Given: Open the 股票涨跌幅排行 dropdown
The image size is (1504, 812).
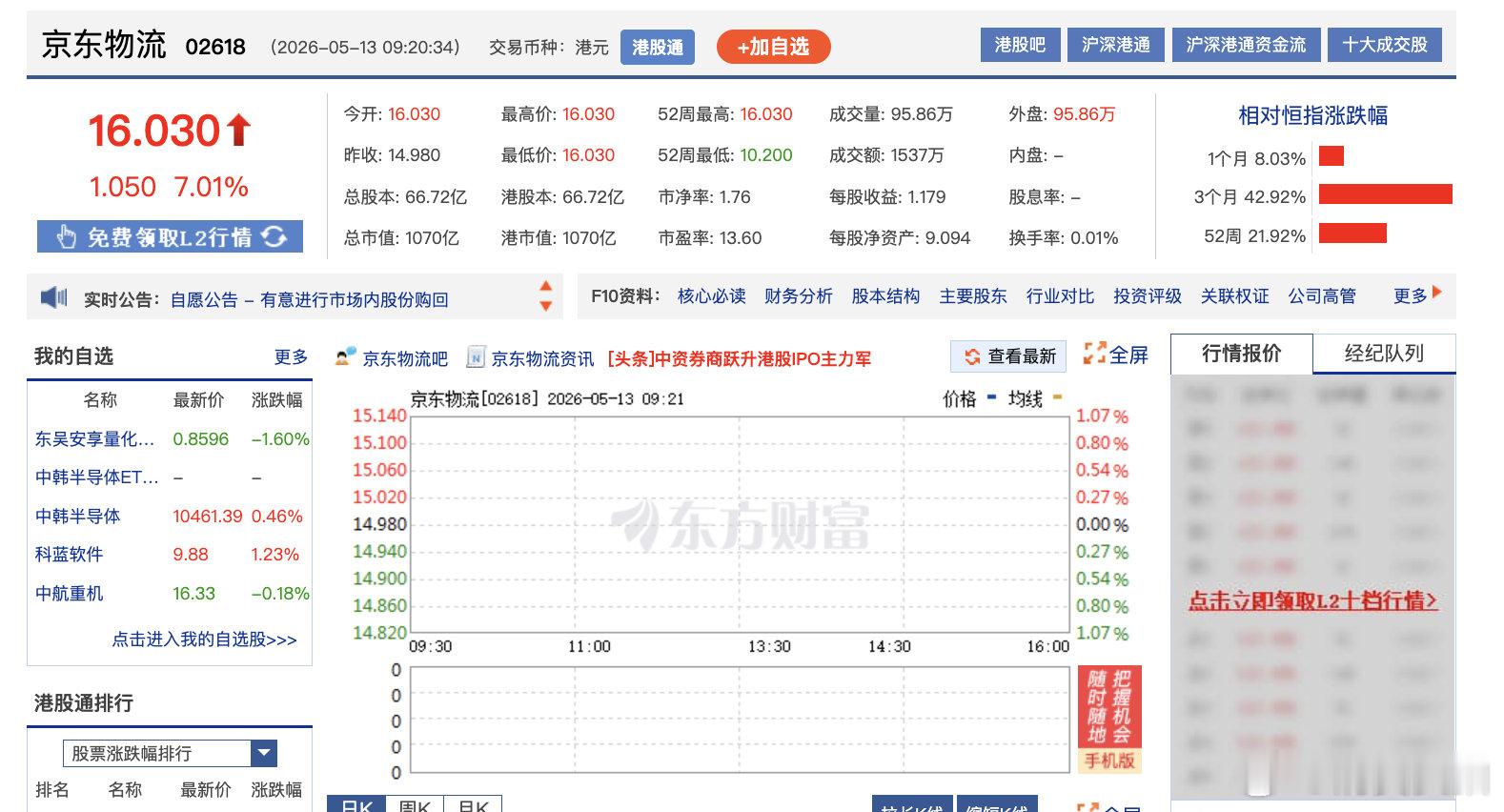Looking at the screenshot, I should [170, 754].
